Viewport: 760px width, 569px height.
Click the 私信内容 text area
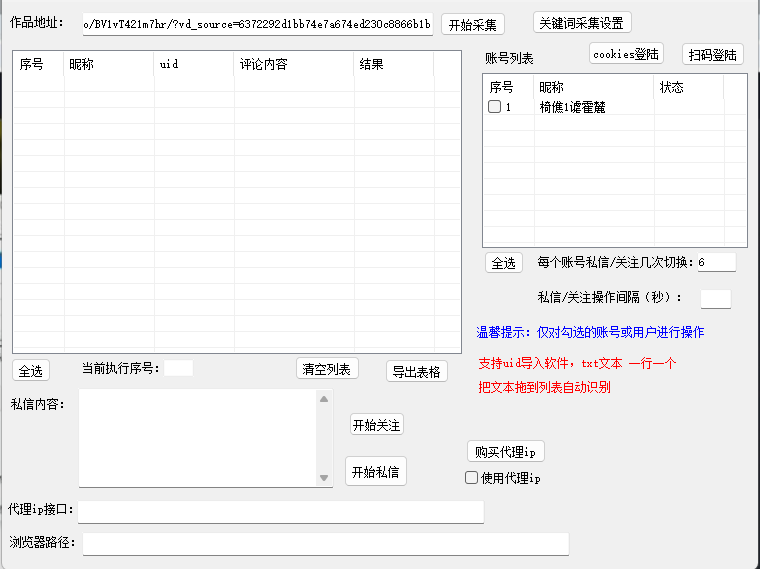point(197,437)
